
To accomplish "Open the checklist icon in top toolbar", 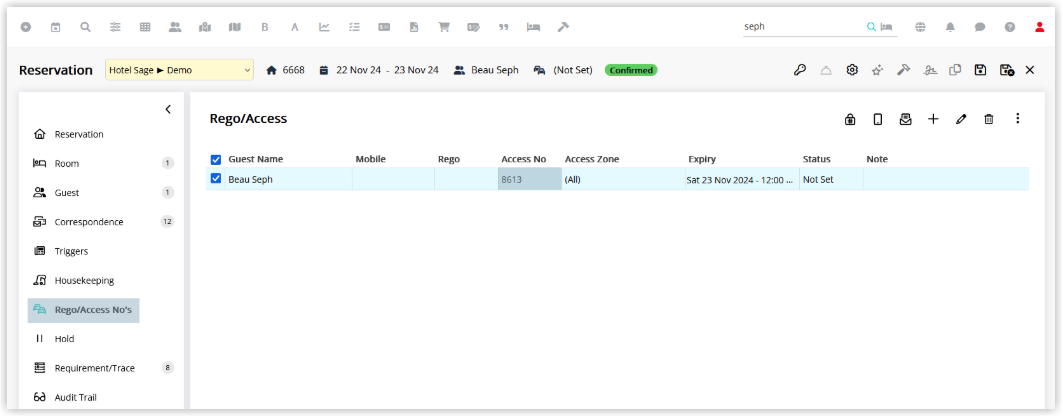I will coord(354,27).
